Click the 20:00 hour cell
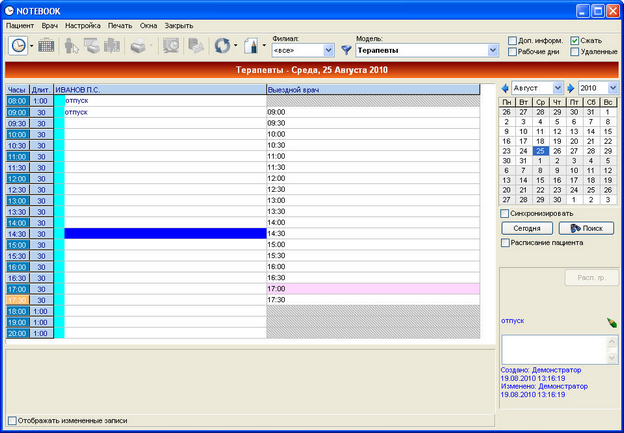Image resolution: width=624 pixels, height=433 pixels. [18, 334]
